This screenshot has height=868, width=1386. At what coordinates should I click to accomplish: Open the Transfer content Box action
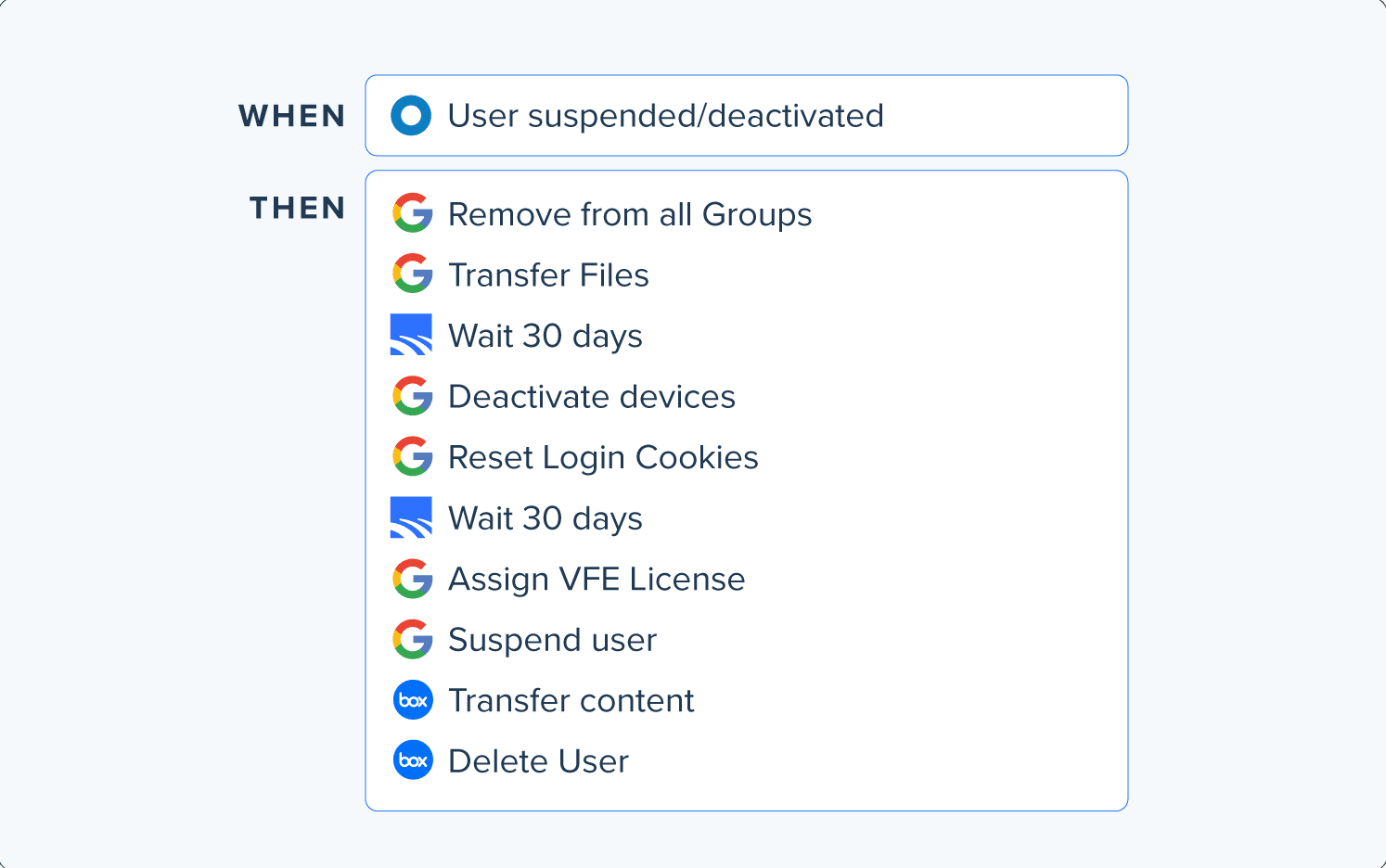click(571, 701)
